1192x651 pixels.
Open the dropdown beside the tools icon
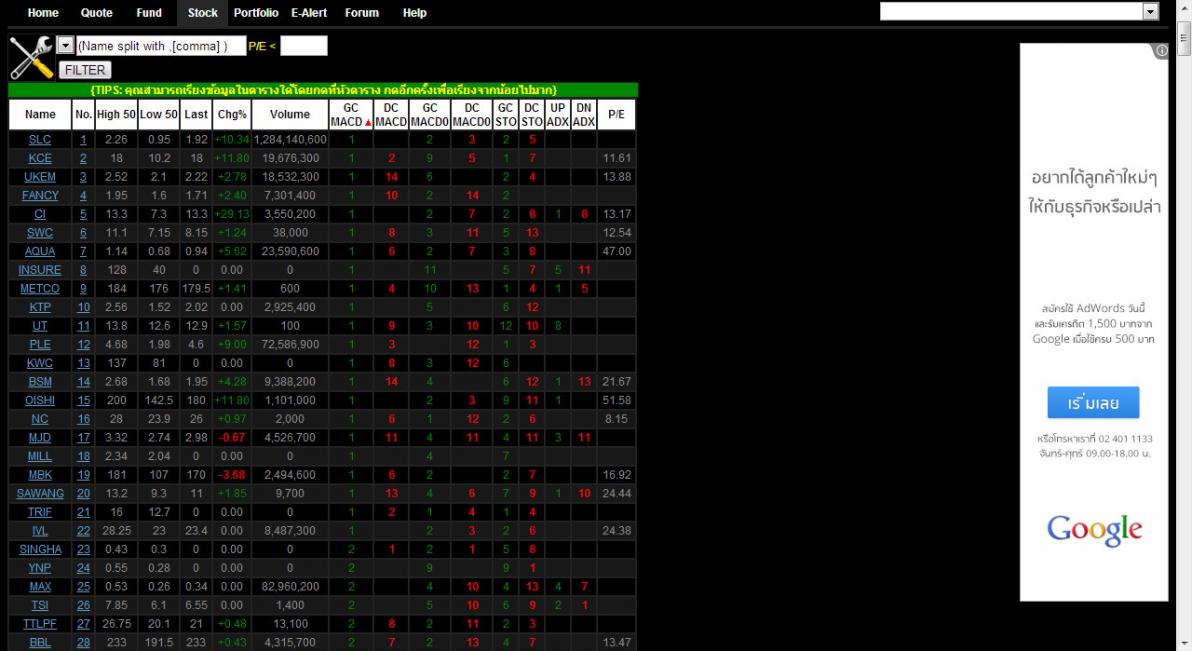pyautogui.click(x=65, y=46)
